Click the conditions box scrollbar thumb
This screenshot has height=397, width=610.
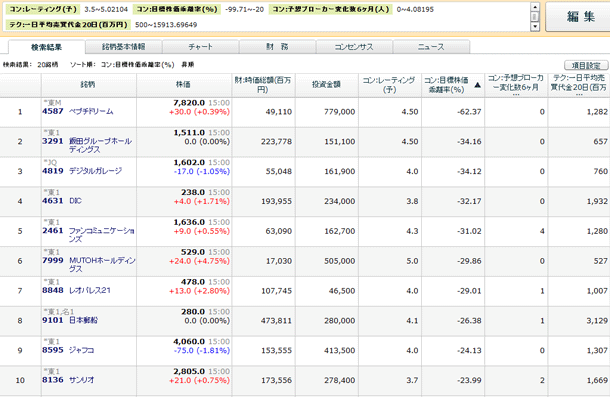coord(535,17)
